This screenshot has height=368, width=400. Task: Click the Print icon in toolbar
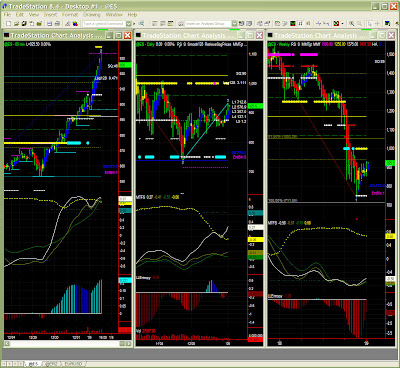pyautogui.click(x=57, y=24)
